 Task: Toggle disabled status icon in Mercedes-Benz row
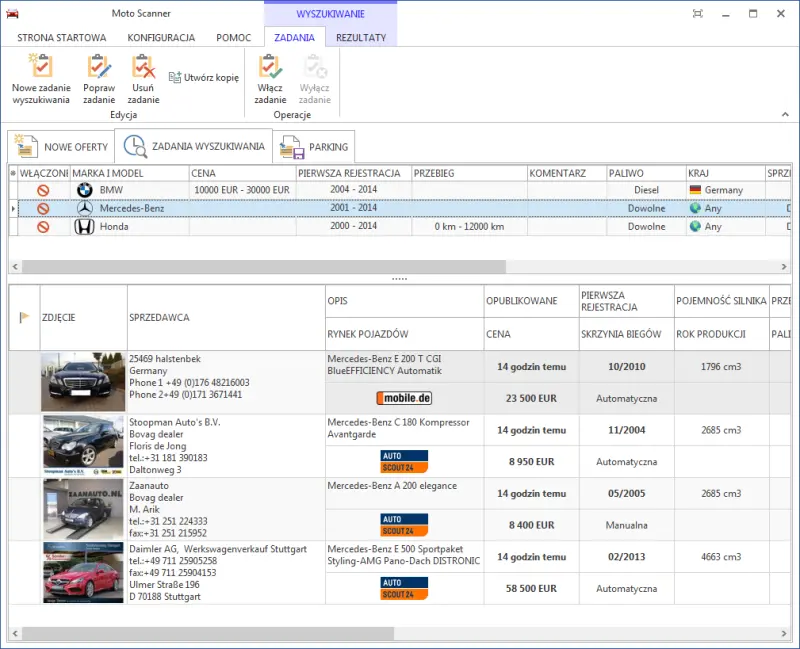click(43, 209)
